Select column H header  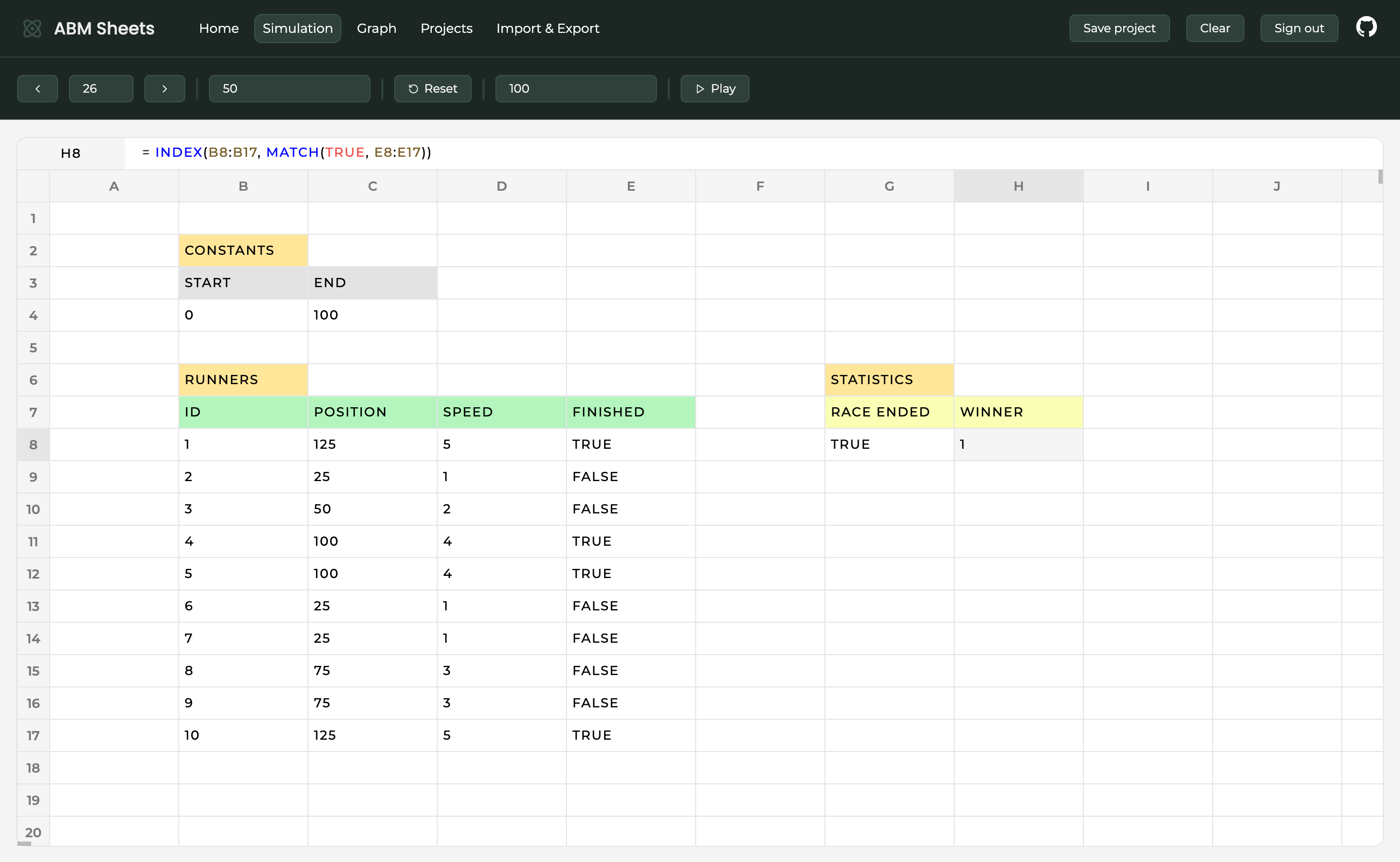[1018, 186]
